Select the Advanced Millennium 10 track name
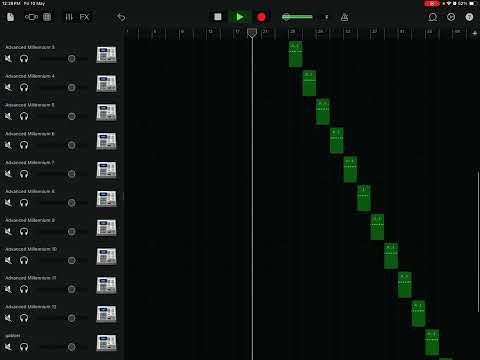480x360 pixels. (x=31, y=249)
